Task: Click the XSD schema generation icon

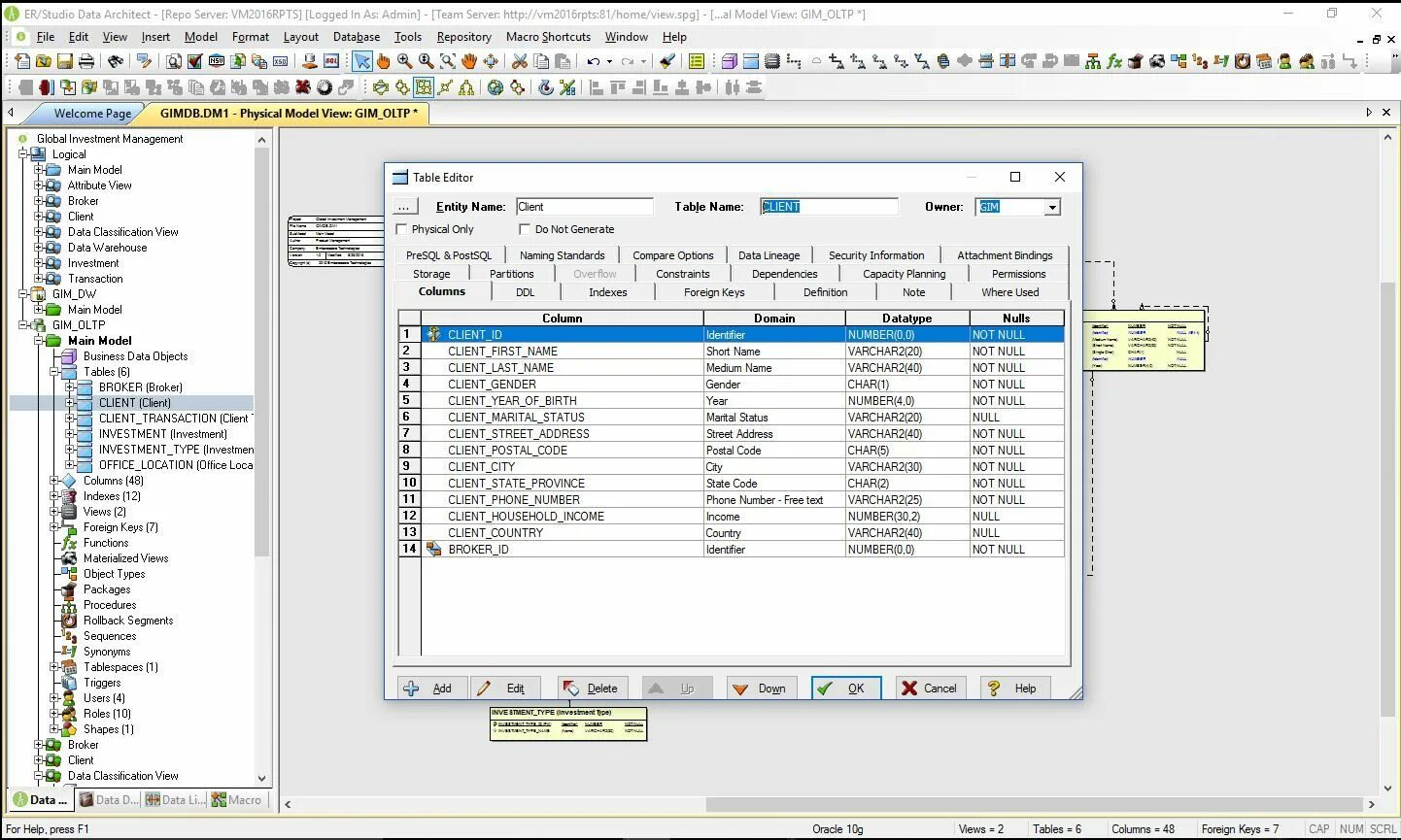Action: (280, 61)
